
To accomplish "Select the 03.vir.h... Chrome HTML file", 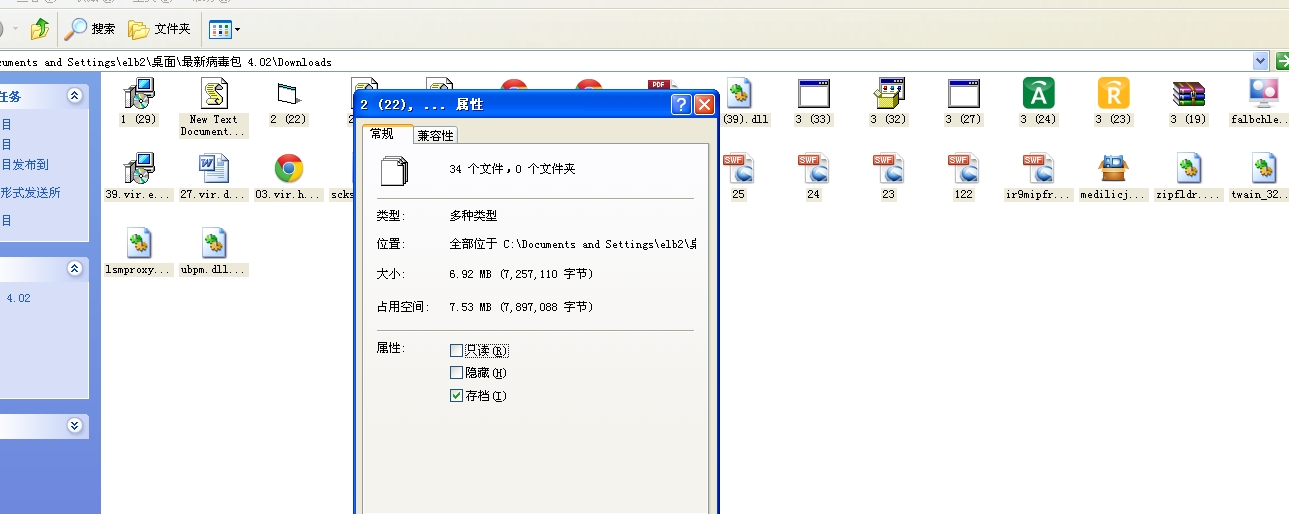I will pyautogui.click(x=289, y=170).
